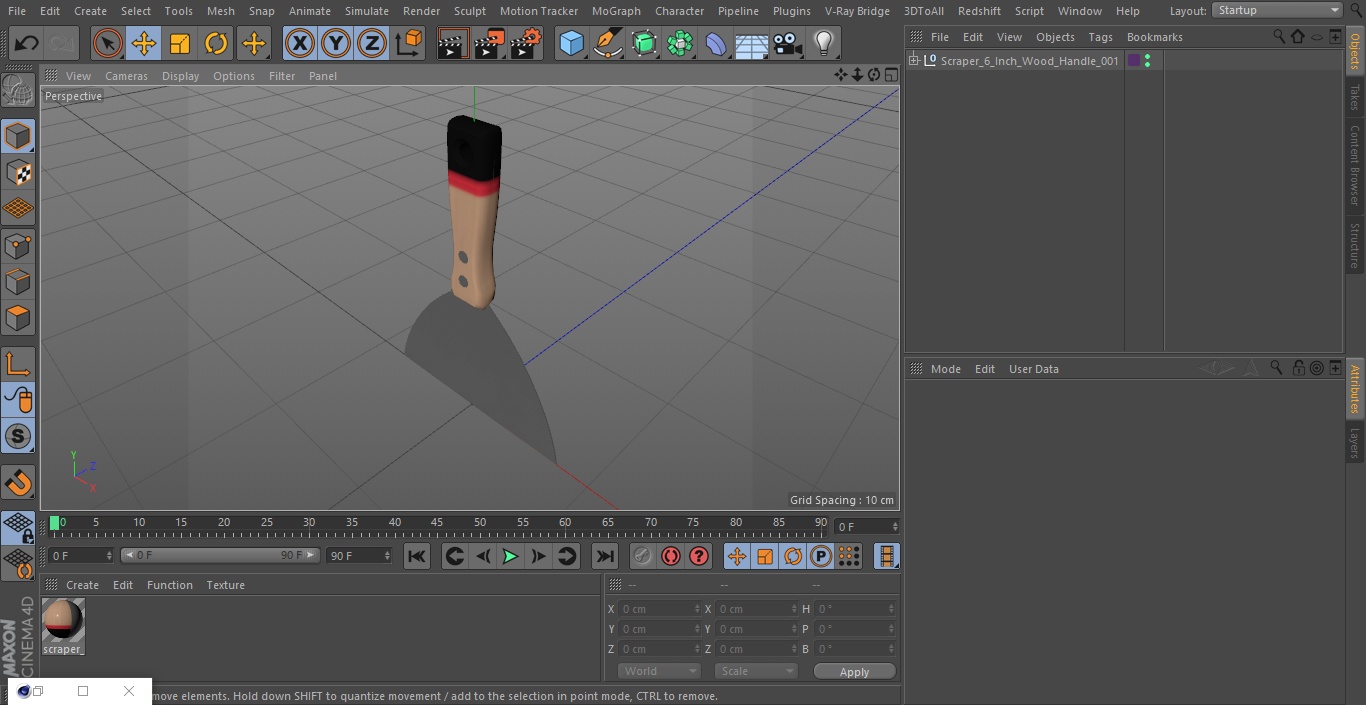Image resolution: width=1366 pixels, height=705 pixels.
Task: Add a Light with the bulb icon
Action: [x=823, y=43]
